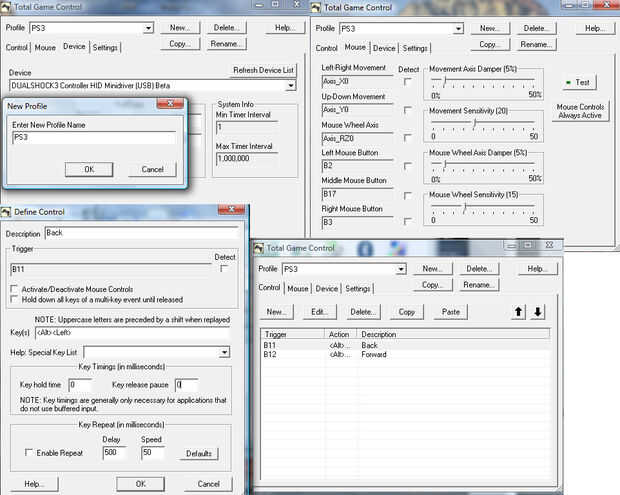Screen dimensions: 620x495
Task: Click the Trigger column header
Action: click(293, 334)
